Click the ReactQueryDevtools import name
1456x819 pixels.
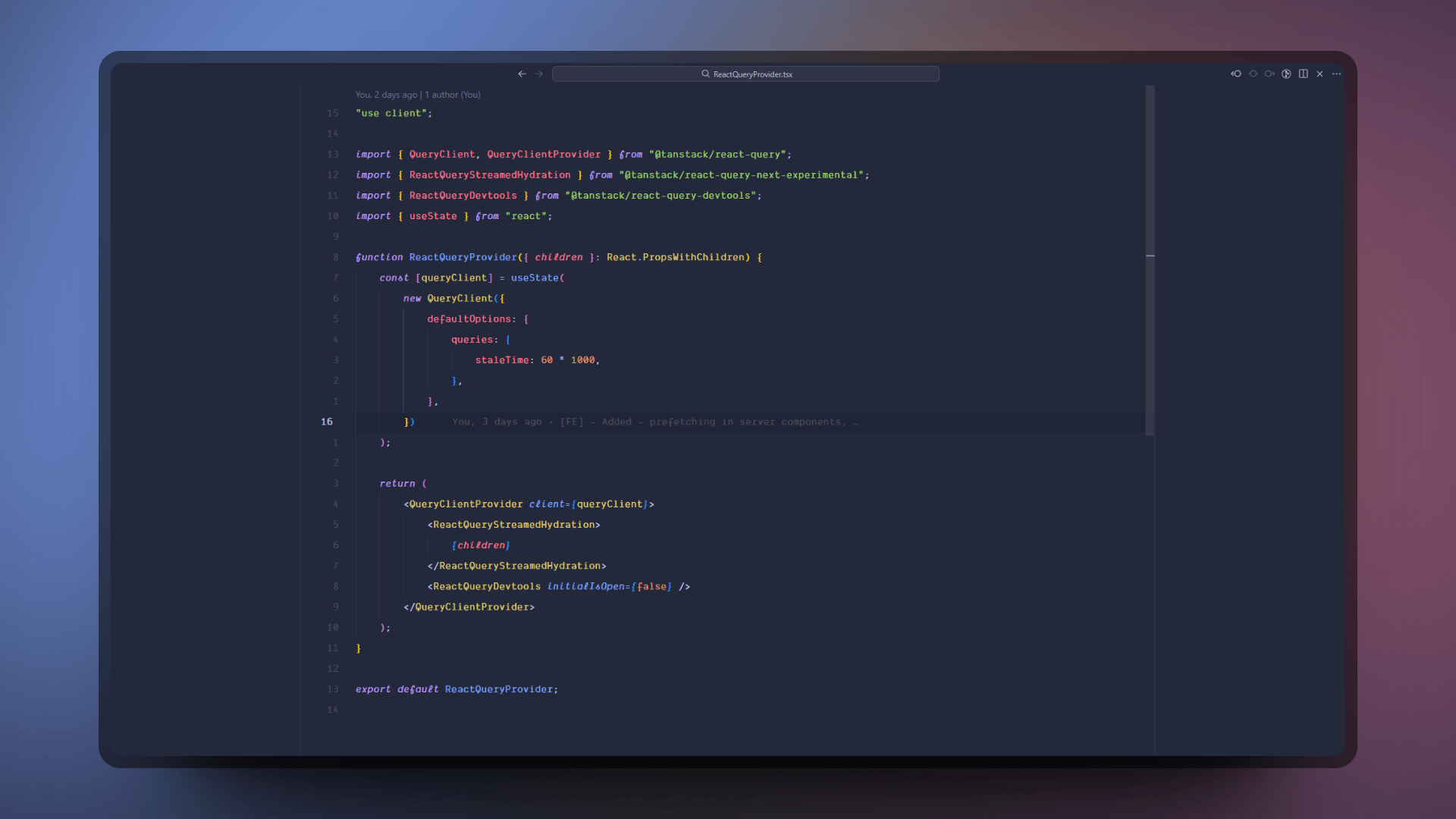click(x=463, y=196)
